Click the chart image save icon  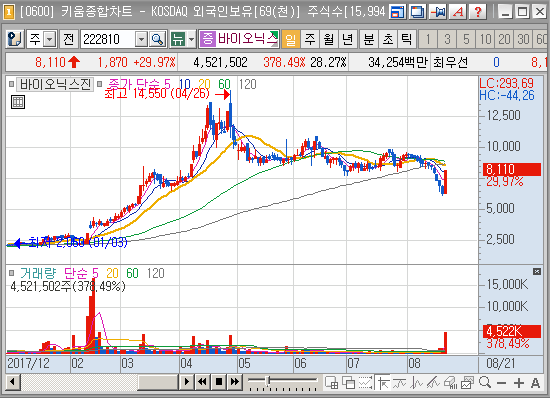(467, 383)
